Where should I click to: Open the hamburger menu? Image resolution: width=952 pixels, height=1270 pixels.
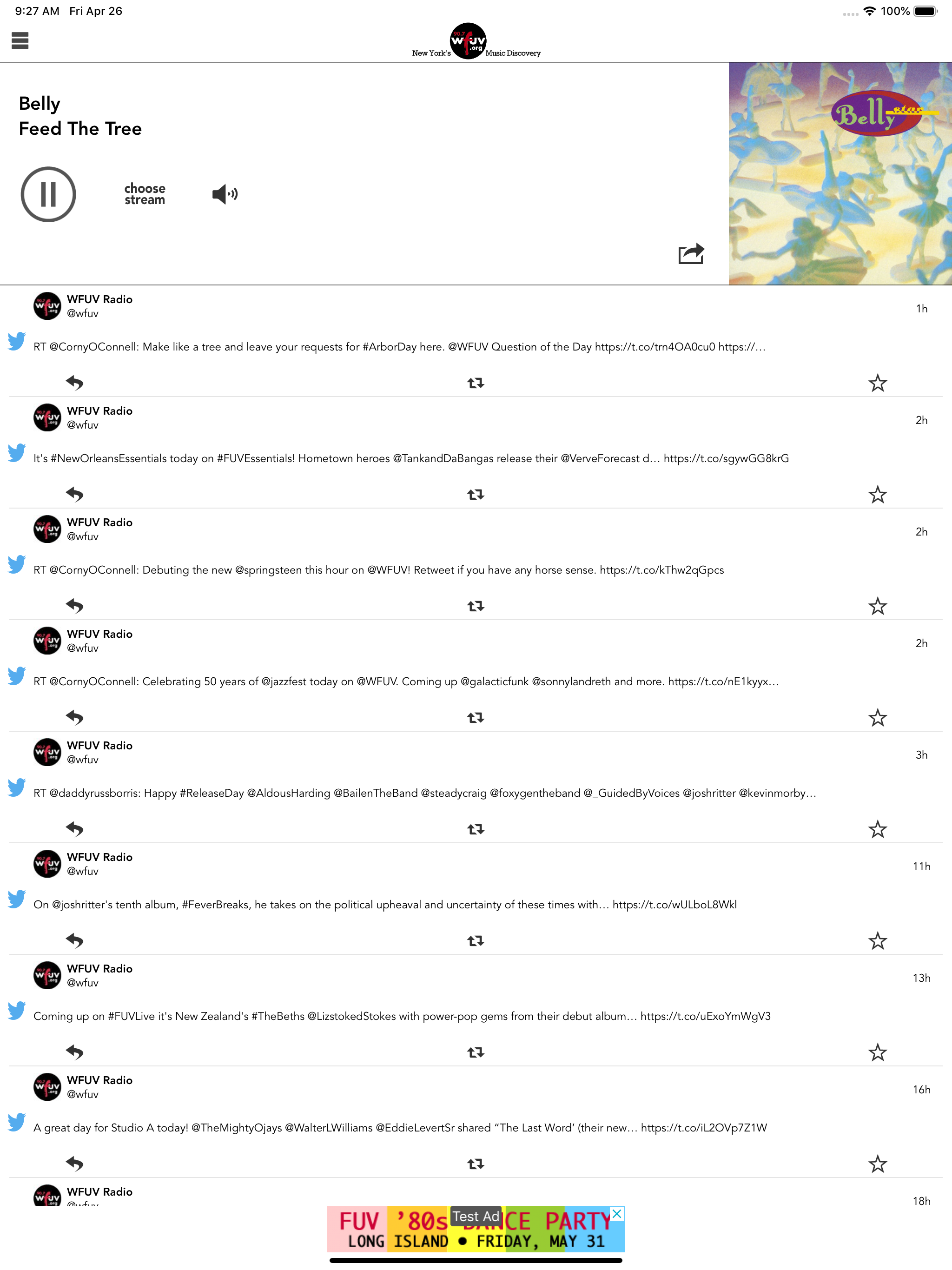[x=20, y=41]
